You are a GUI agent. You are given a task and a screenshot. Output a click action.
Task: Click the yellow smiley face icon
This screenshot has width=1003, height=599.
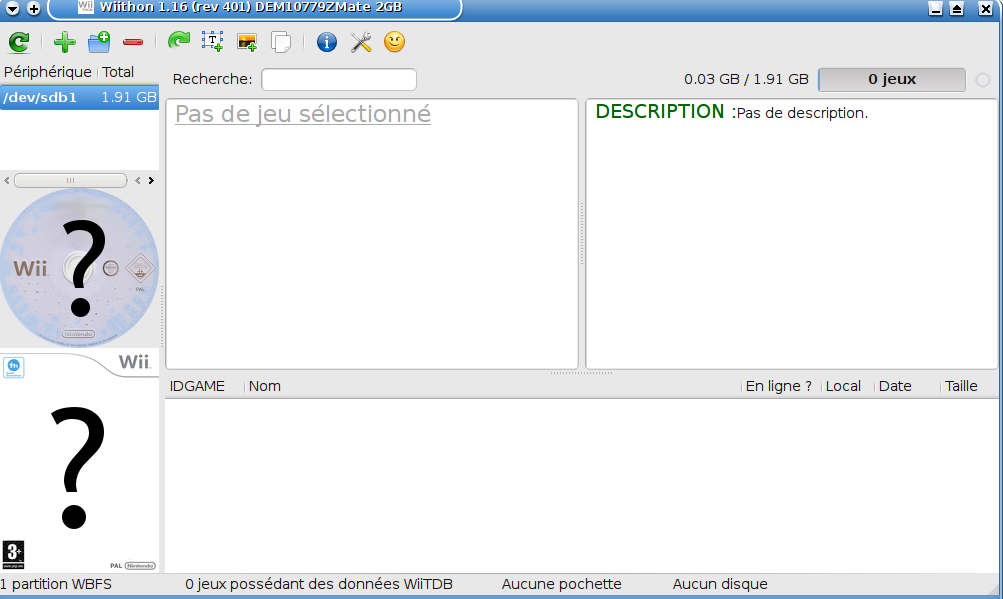[395, 42]
